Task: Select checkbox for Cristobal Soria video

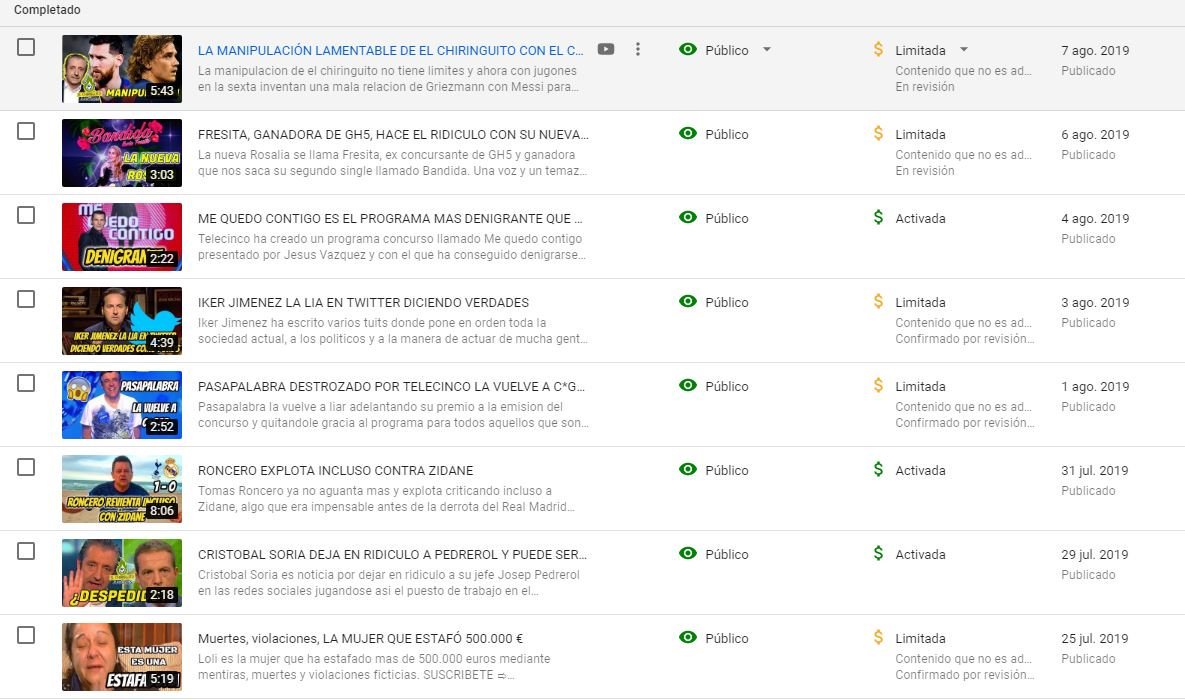Action: click(x=26, y=550)
